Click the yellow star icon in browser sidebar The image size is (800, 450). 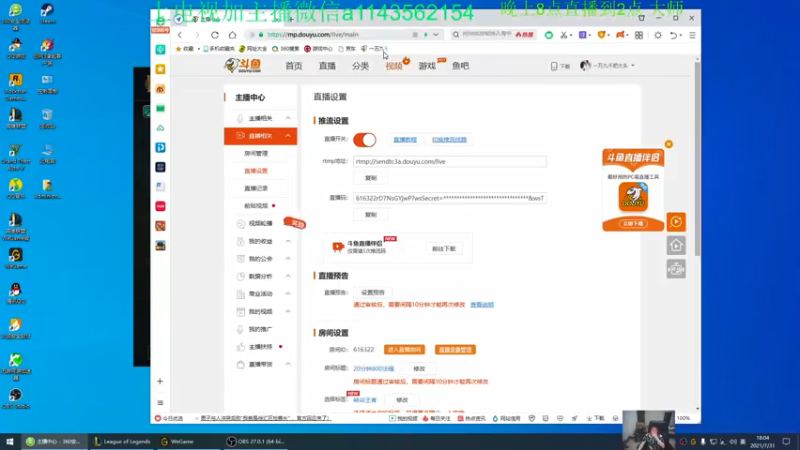coord(160,69)
